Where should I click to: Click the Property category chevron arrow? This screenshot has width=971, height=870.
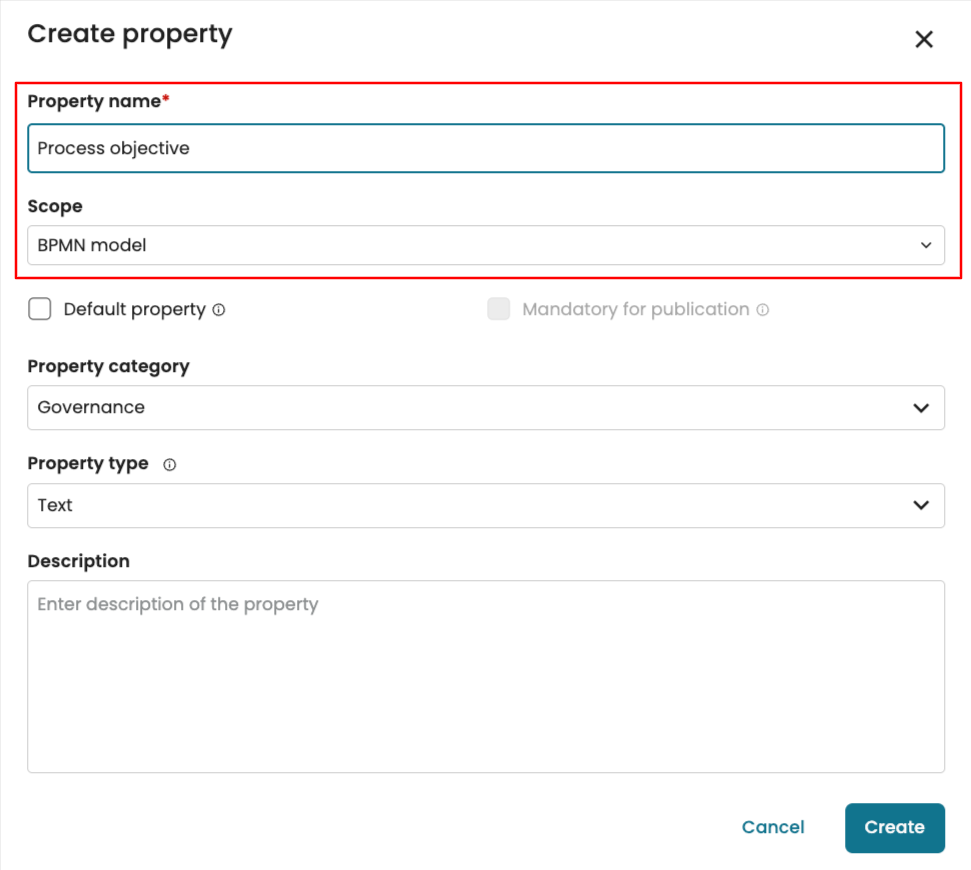tap(921, 408)
